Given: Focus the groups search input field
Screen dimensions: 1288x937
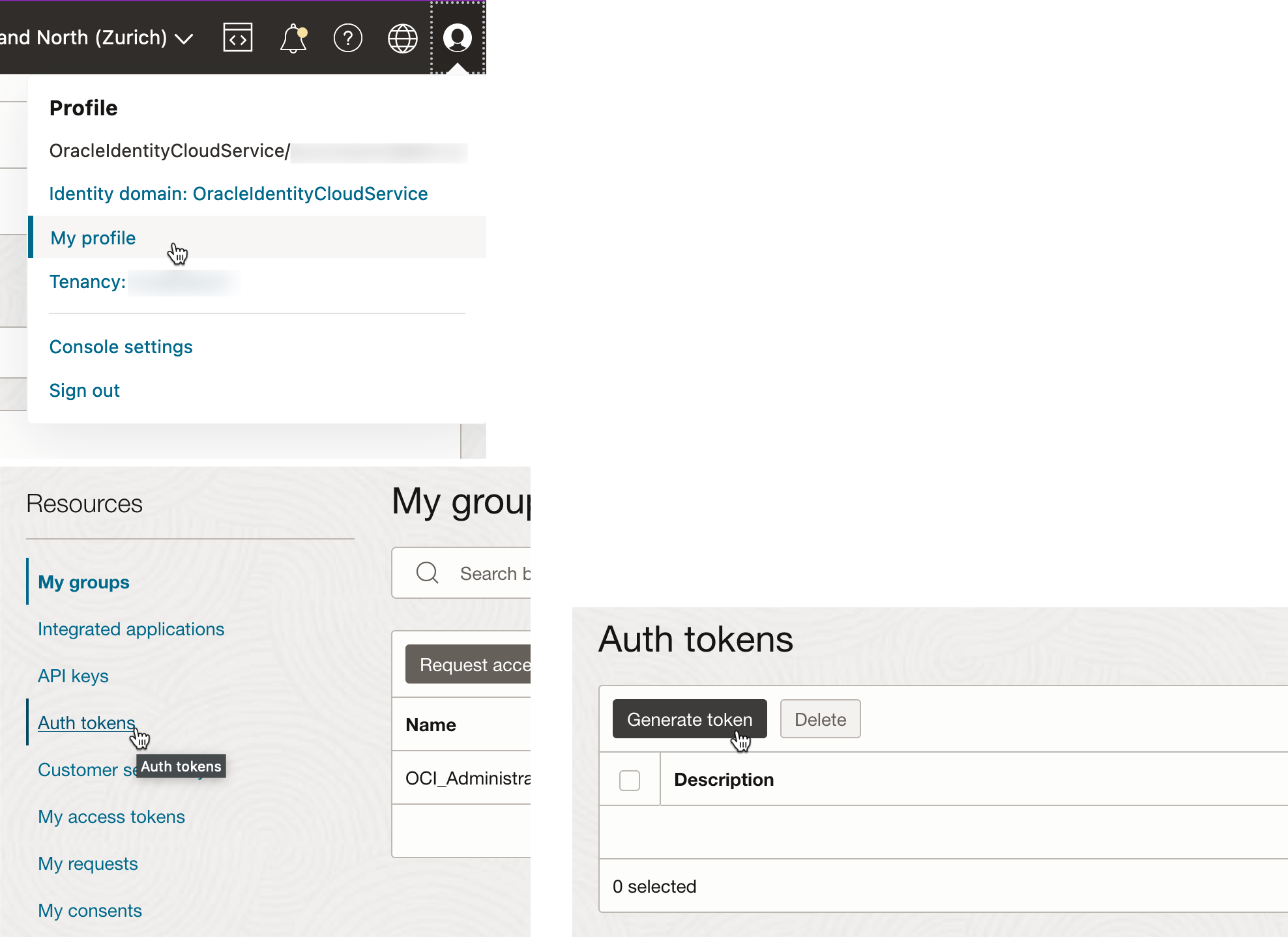Looking at the screenshot, I should click(493, 573).
